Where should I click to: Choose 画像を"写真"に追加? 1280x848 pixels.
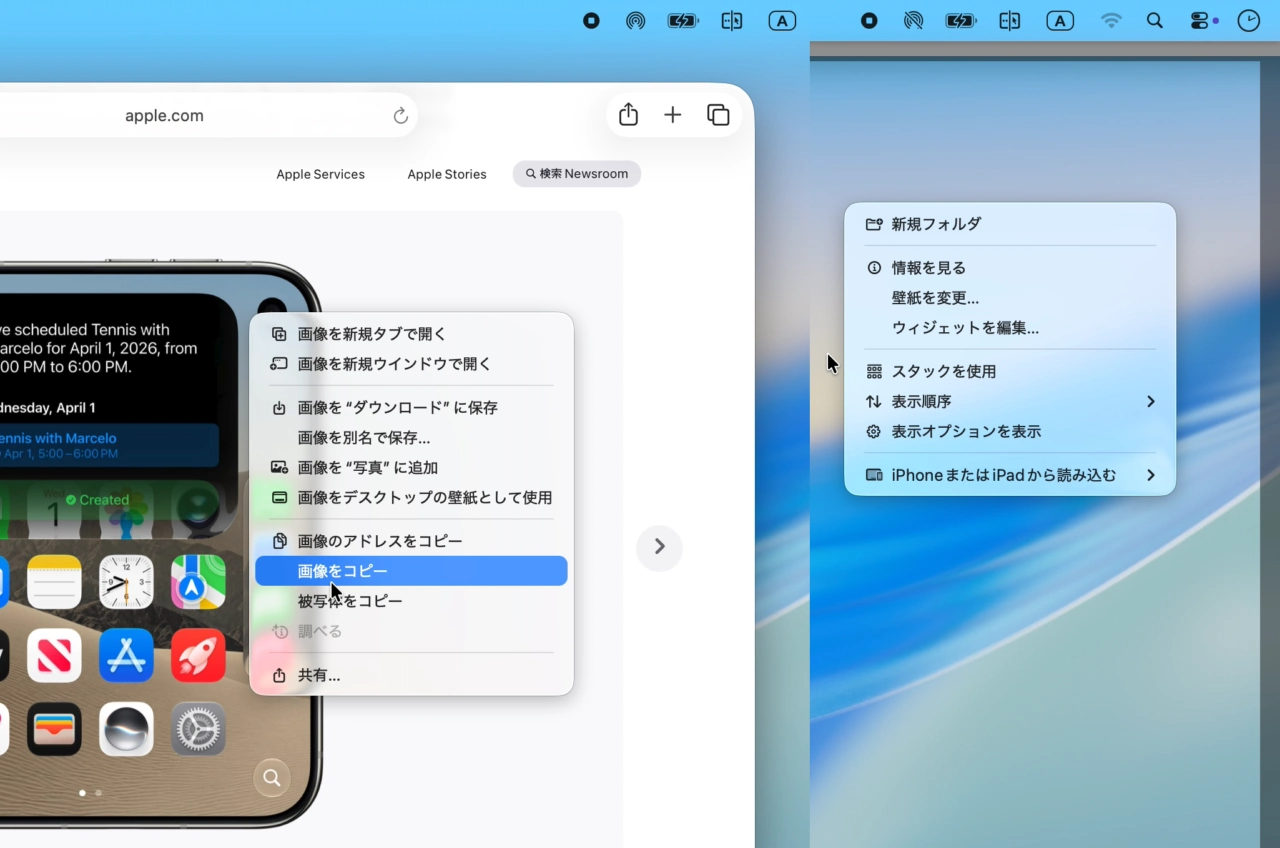[x=411, y=468]
